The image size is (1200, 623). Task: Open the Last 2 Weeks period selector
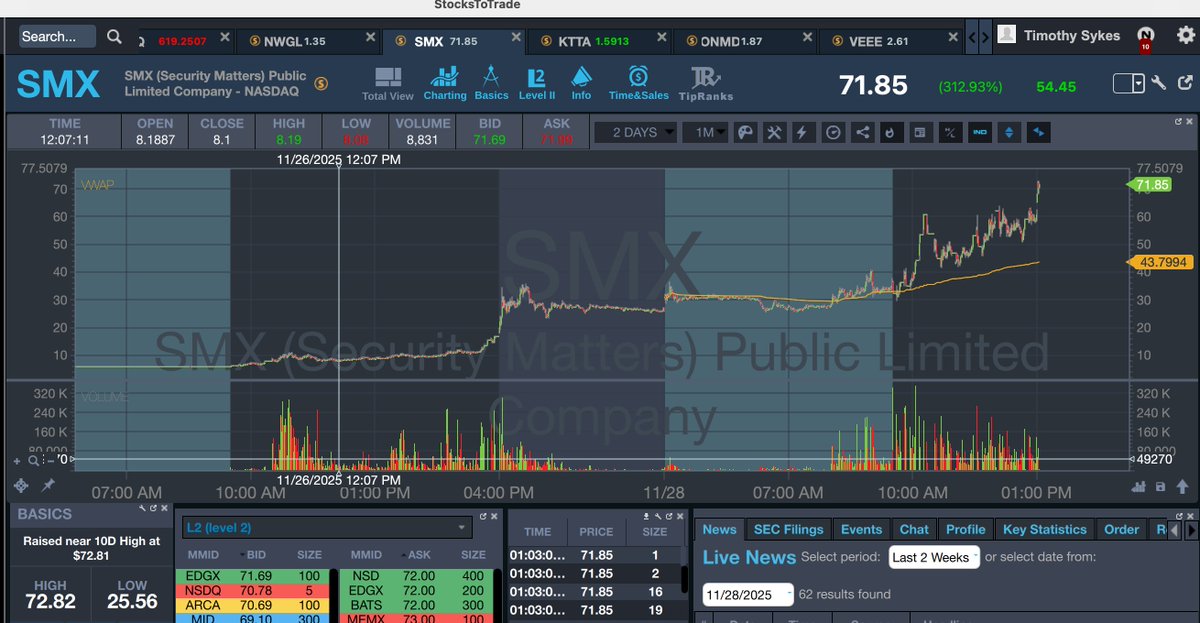tap(933, 558)
